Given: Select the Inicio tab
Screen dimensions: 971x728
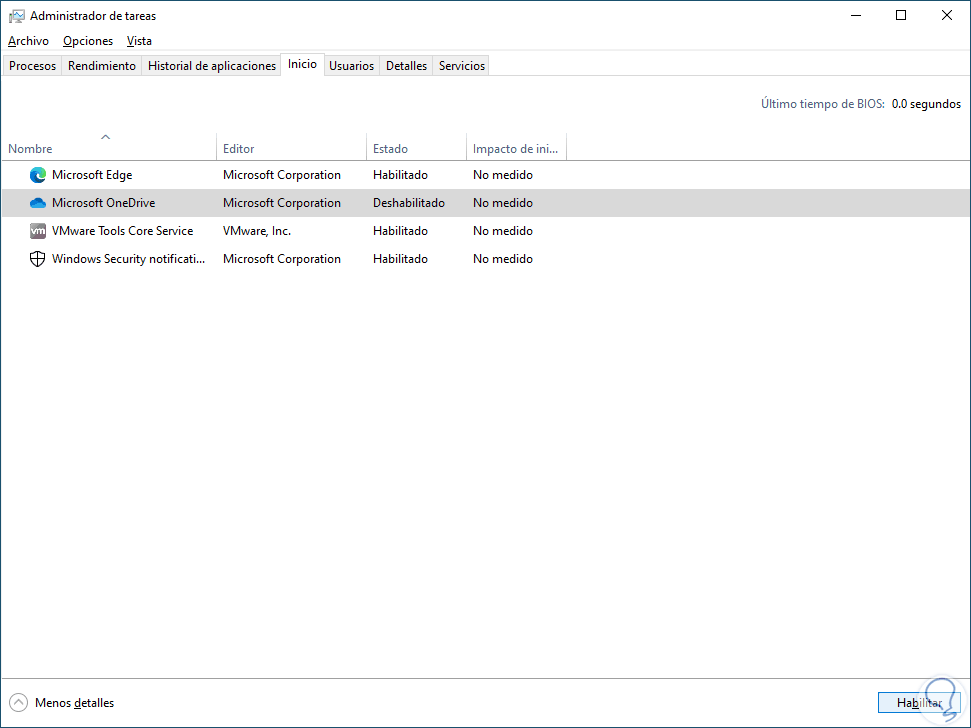Looking at the screenshot, I should (302, 64).
